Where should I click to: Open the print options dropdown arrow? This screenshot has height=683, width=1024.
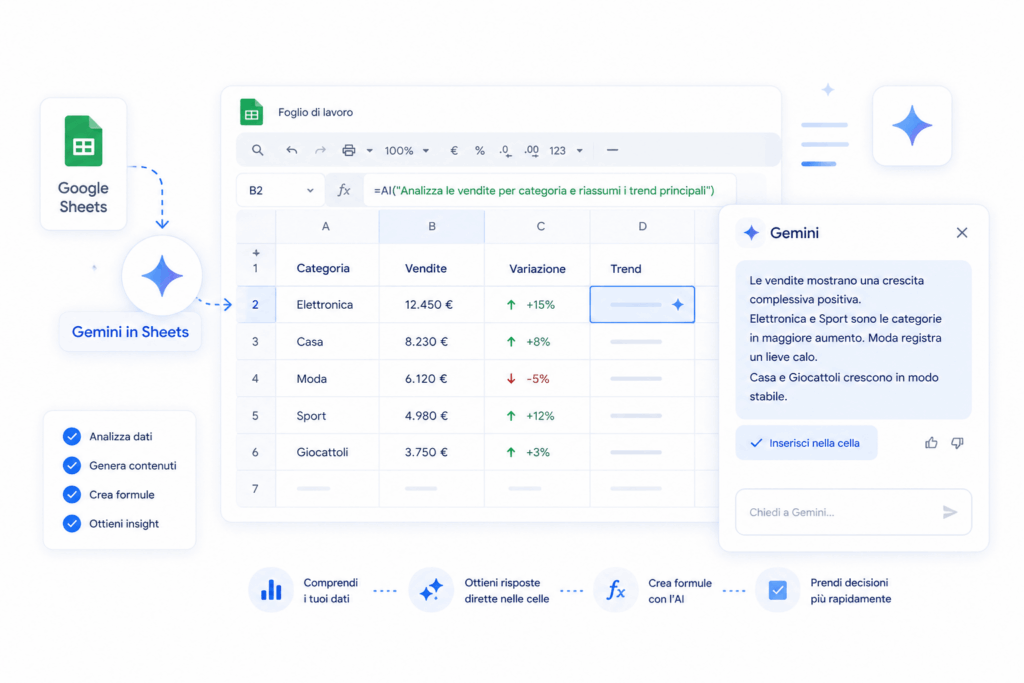click(370, 151)
